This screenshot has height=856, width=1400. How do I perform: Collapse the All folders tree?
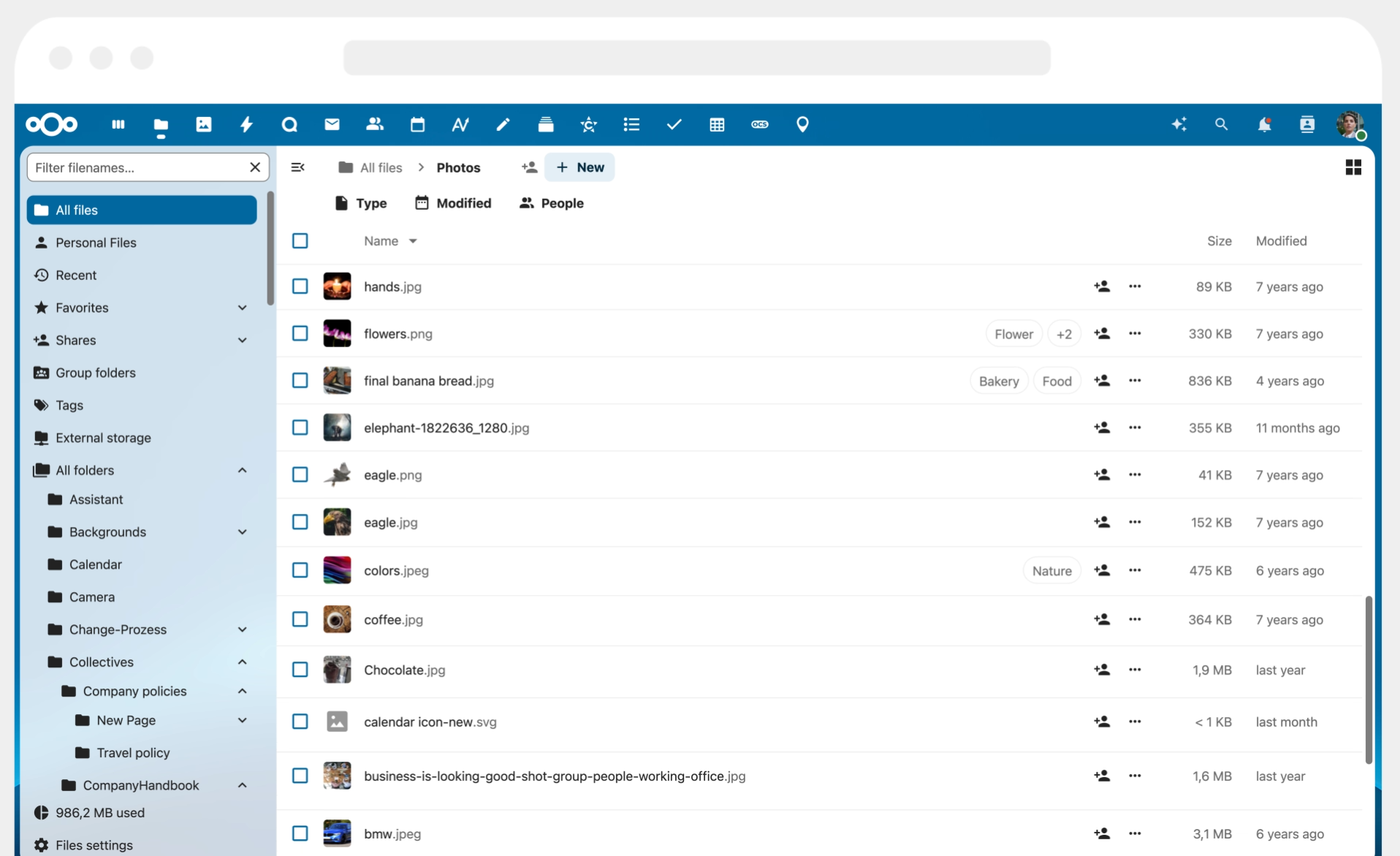coord(242,470)
